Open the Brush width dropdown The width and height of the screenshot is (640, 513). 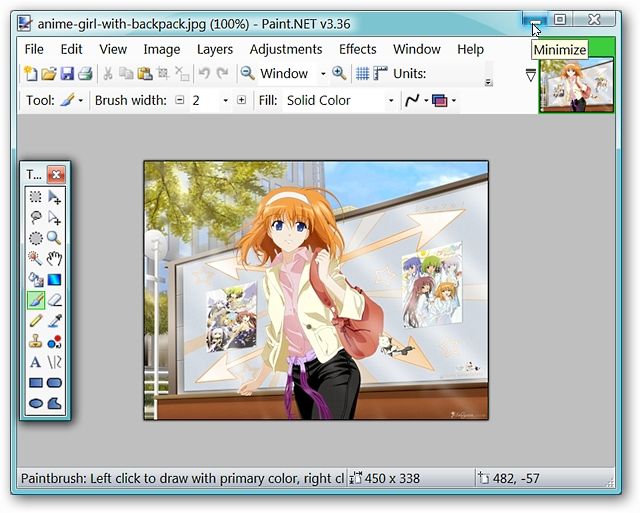225,100
